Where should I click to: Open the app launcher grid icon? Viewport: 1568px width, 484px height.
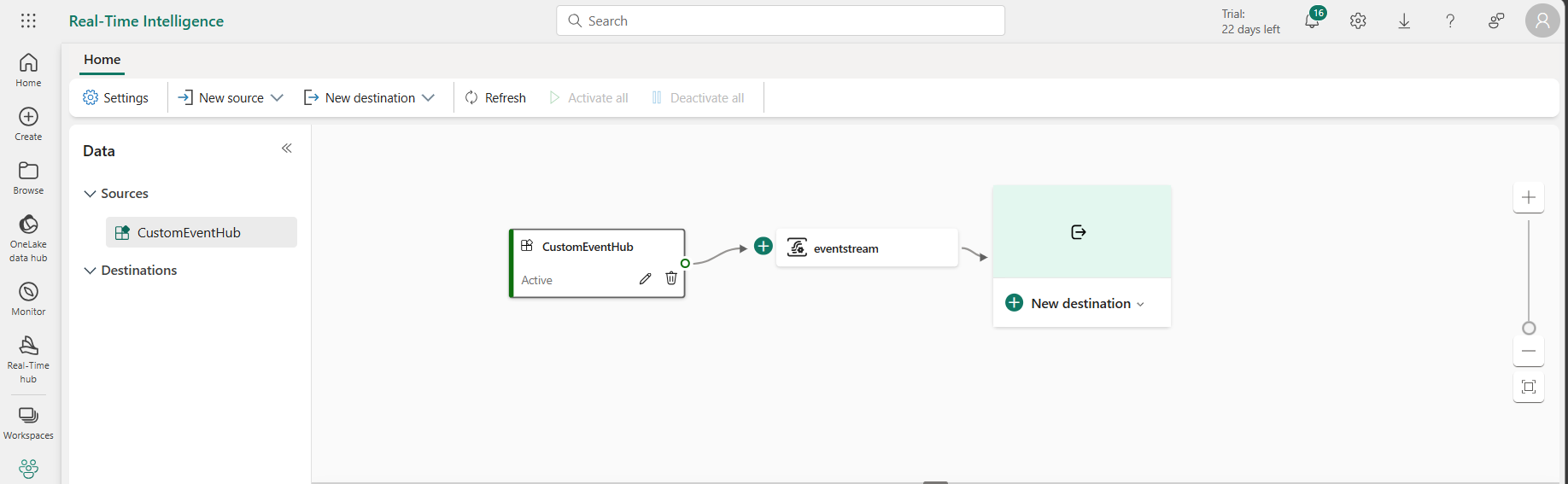[28, 20]
